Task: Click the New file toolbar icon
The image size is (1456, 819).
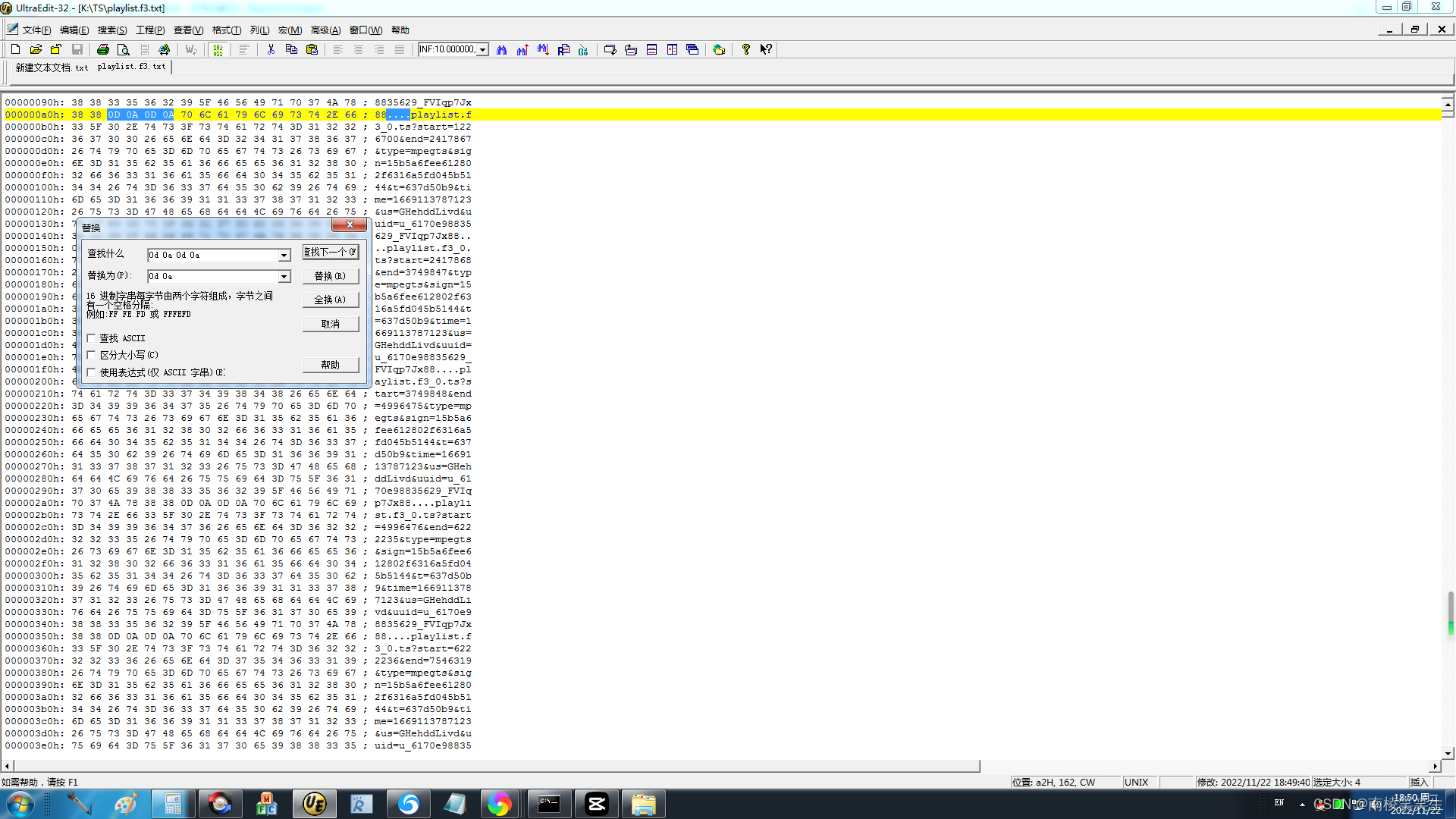Action: pyautogui.click(x=15, y=49)
